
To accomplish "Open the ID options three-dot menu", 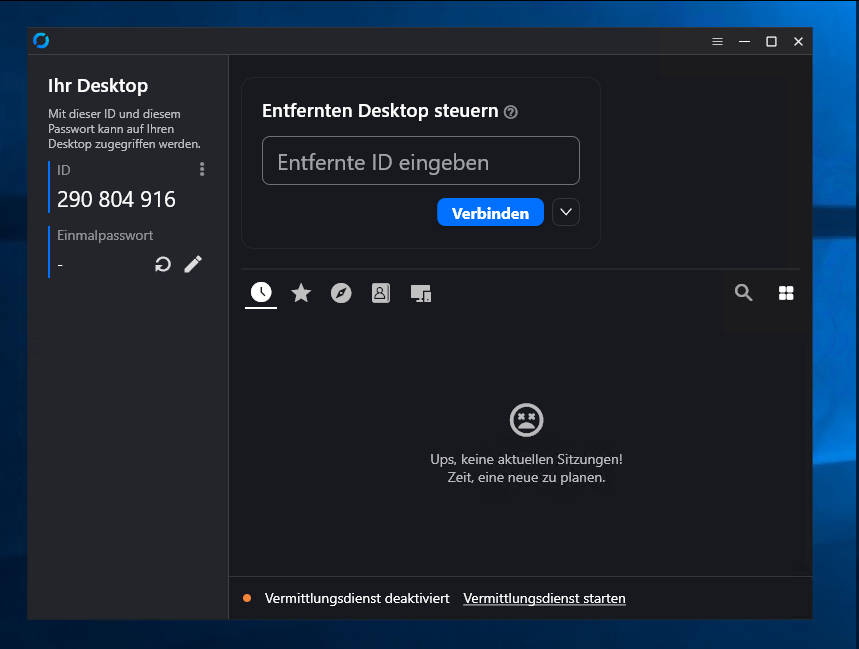I will tap(202, 169).
